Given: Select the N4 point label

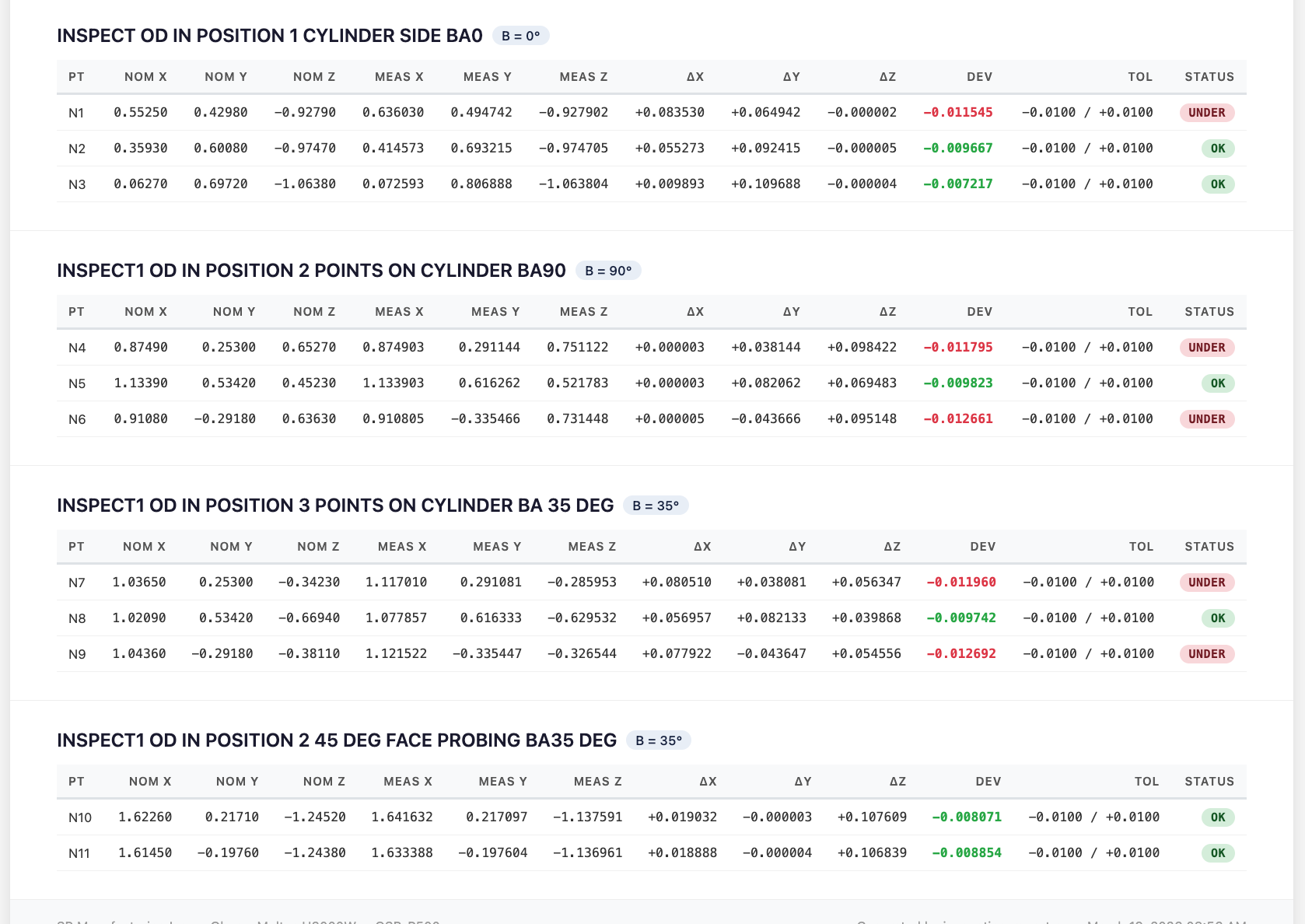Looking at the screenshot, I should point(77,348).
